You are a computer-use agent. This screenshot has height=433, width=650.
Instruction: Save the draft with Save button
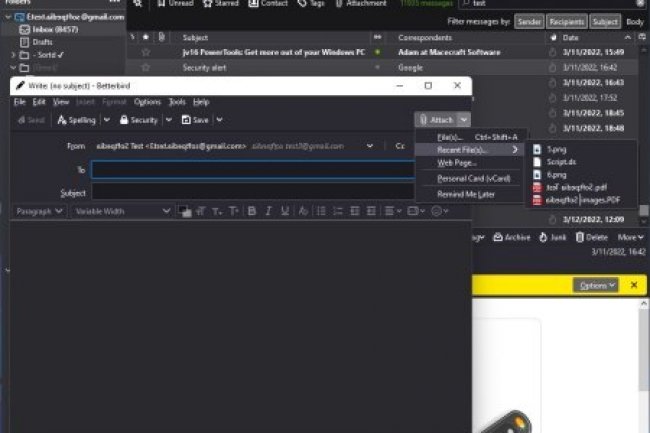pyautogui.click(x=196, y=120)
